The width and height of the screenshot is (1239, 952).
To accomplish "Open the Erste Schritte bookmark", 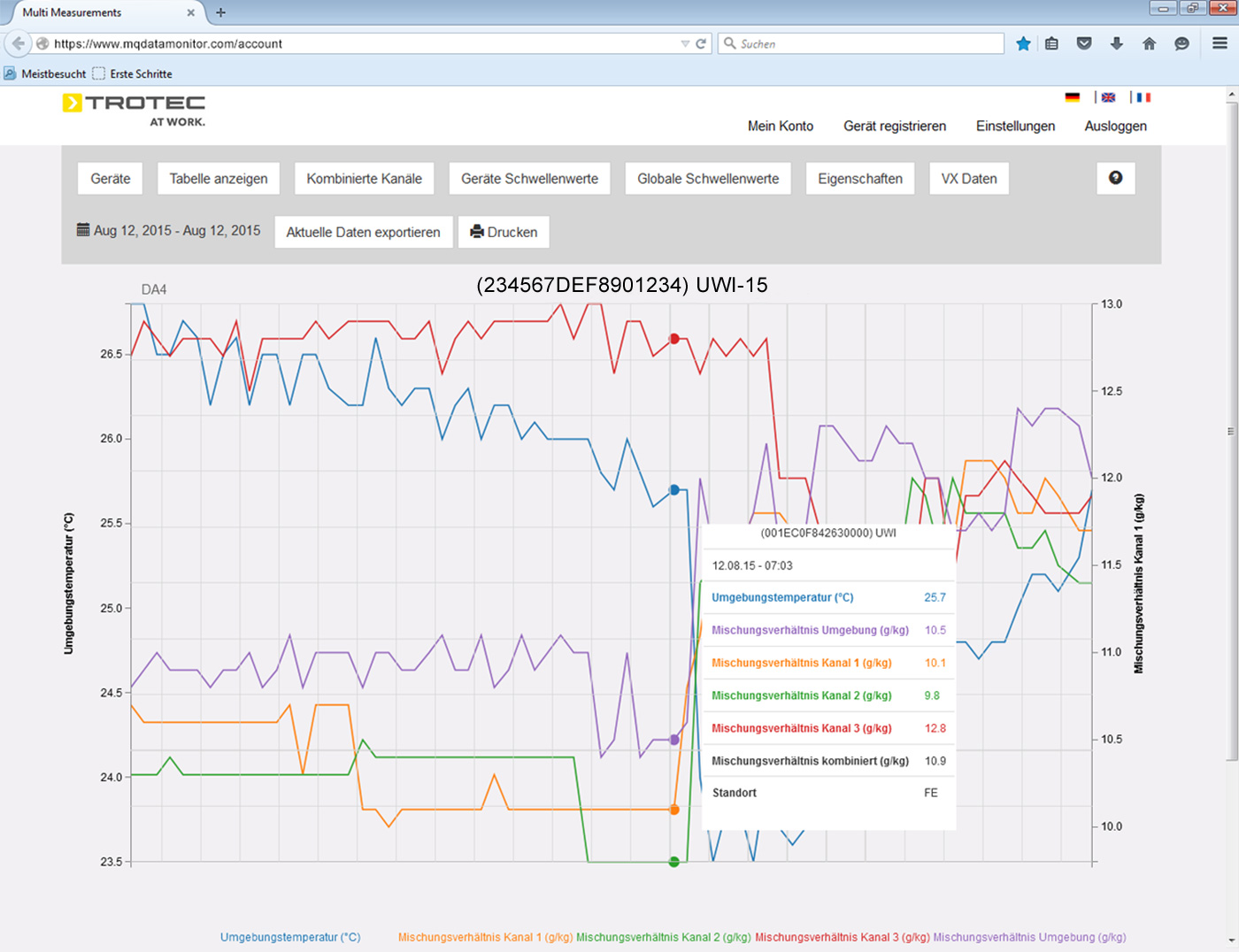I will (133, 73).
